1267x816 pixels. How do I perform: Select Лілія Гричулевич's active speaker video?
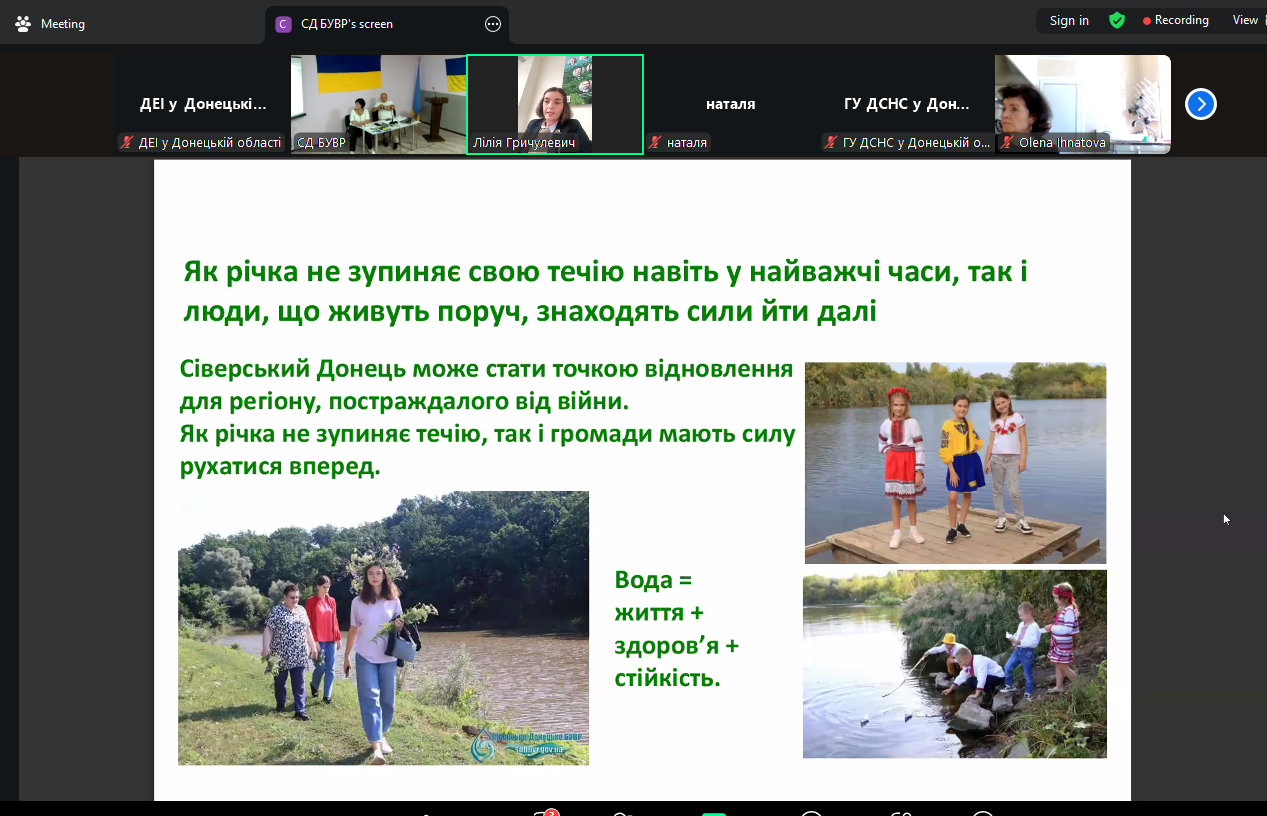555,98
